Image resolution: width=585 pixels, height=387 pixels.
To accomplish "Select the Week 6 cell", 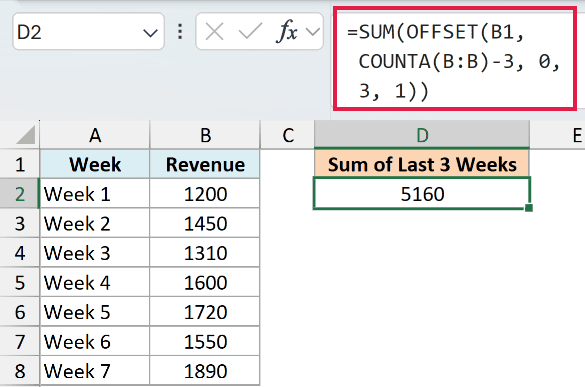I will click(x=95, y=341).
